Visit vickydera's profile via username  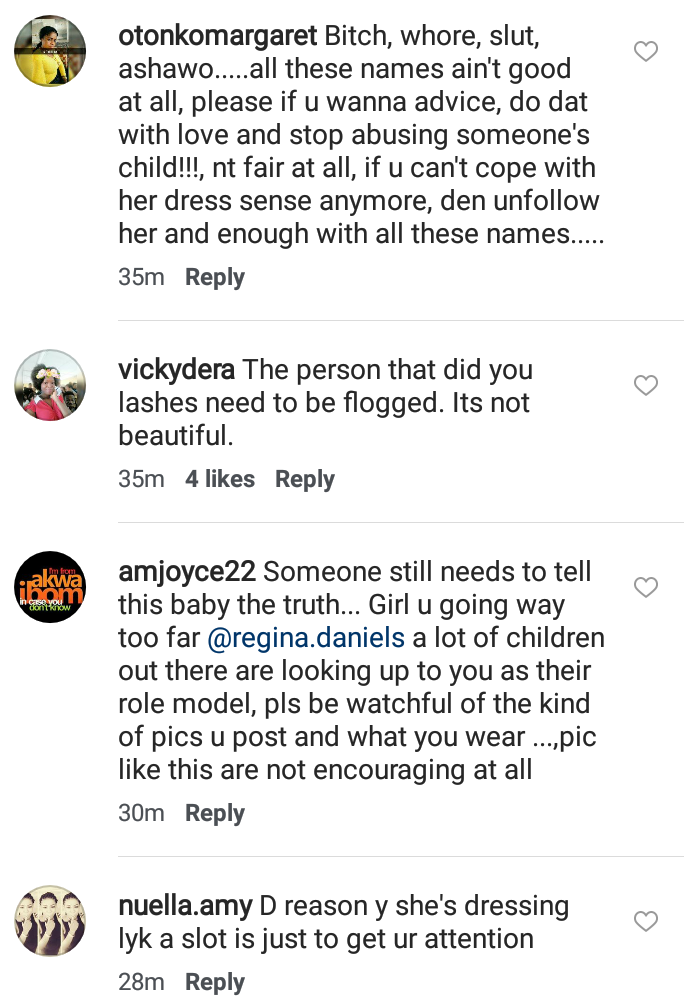(x=177, y=370)
